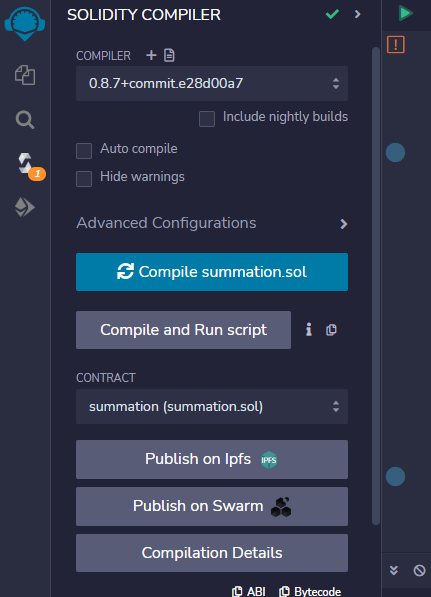Toggle the Auto compile checkbox
431x597 pixels.
(84, 151)
